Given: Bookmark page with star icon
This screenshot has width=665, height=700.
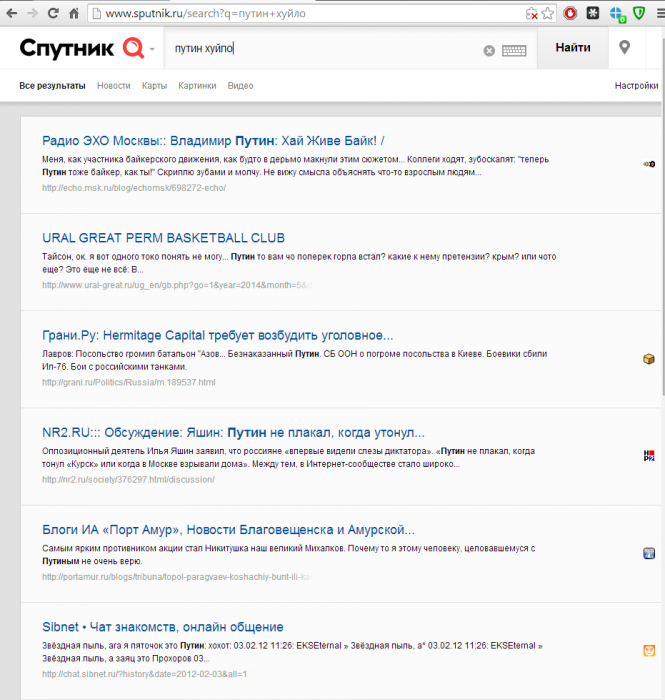Looking at the screenshot, I should (x=548, y=13).
